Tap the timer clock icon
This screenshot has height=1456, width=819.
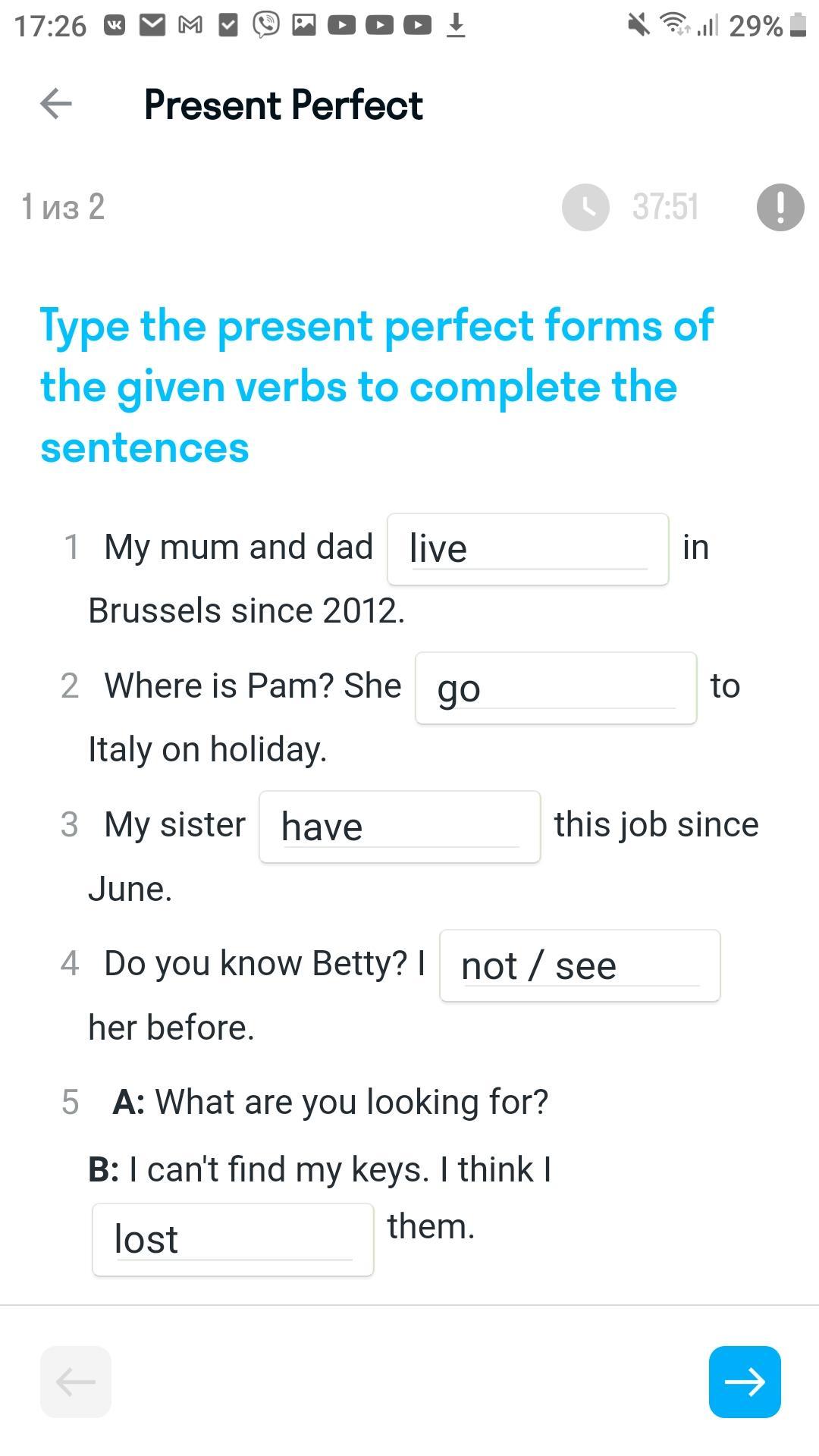[x=585, y=207]
